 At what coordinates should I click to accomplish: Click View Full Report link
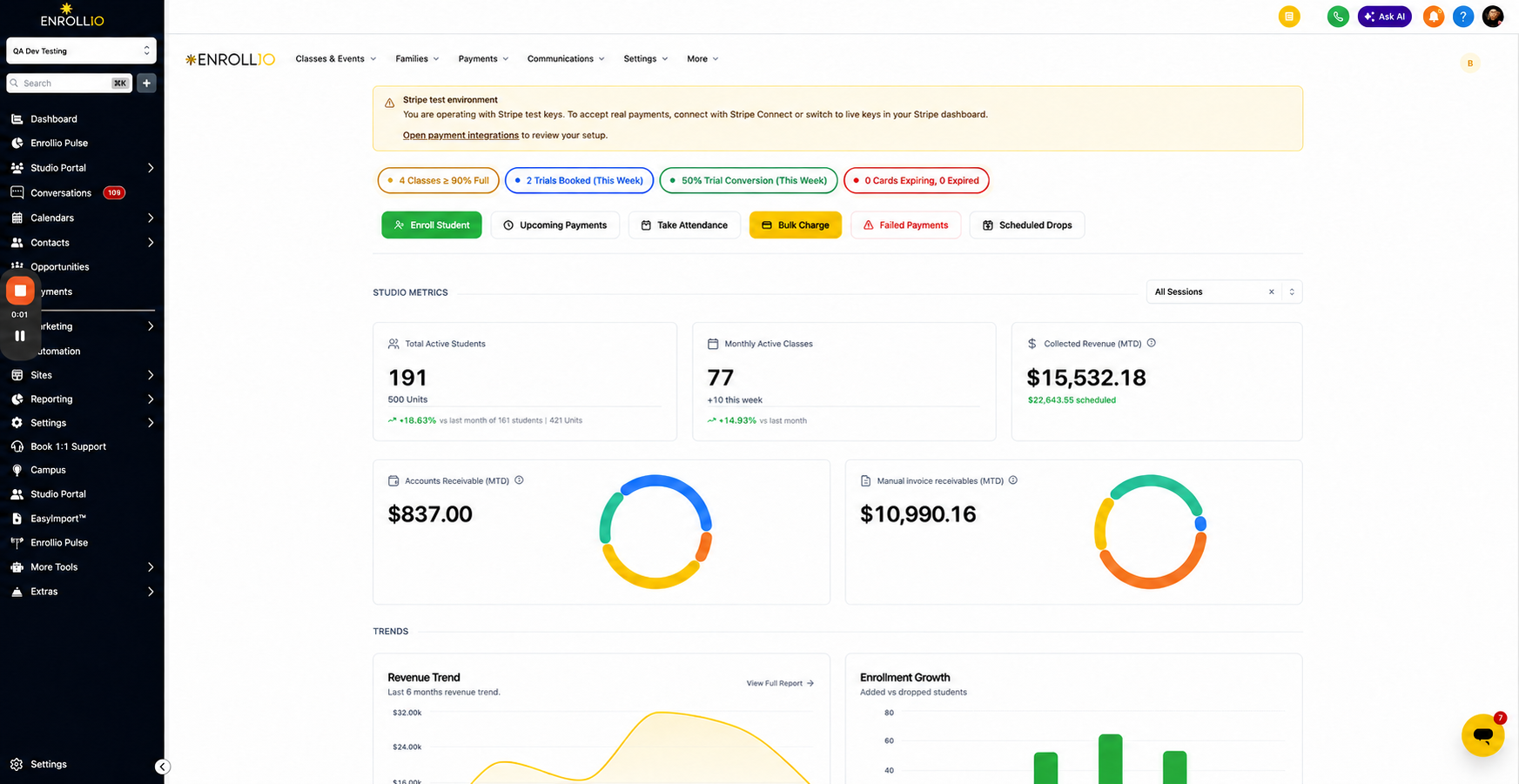(780, 684)
